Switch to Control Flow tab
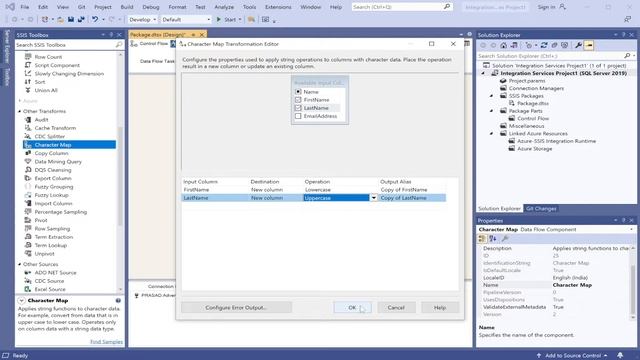640x360 pixels. click(150, 44)
